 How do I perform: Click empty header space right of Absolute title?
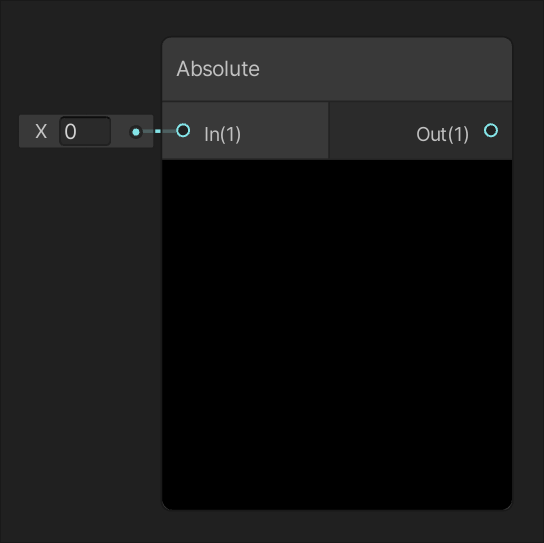(x=385, y=69)
